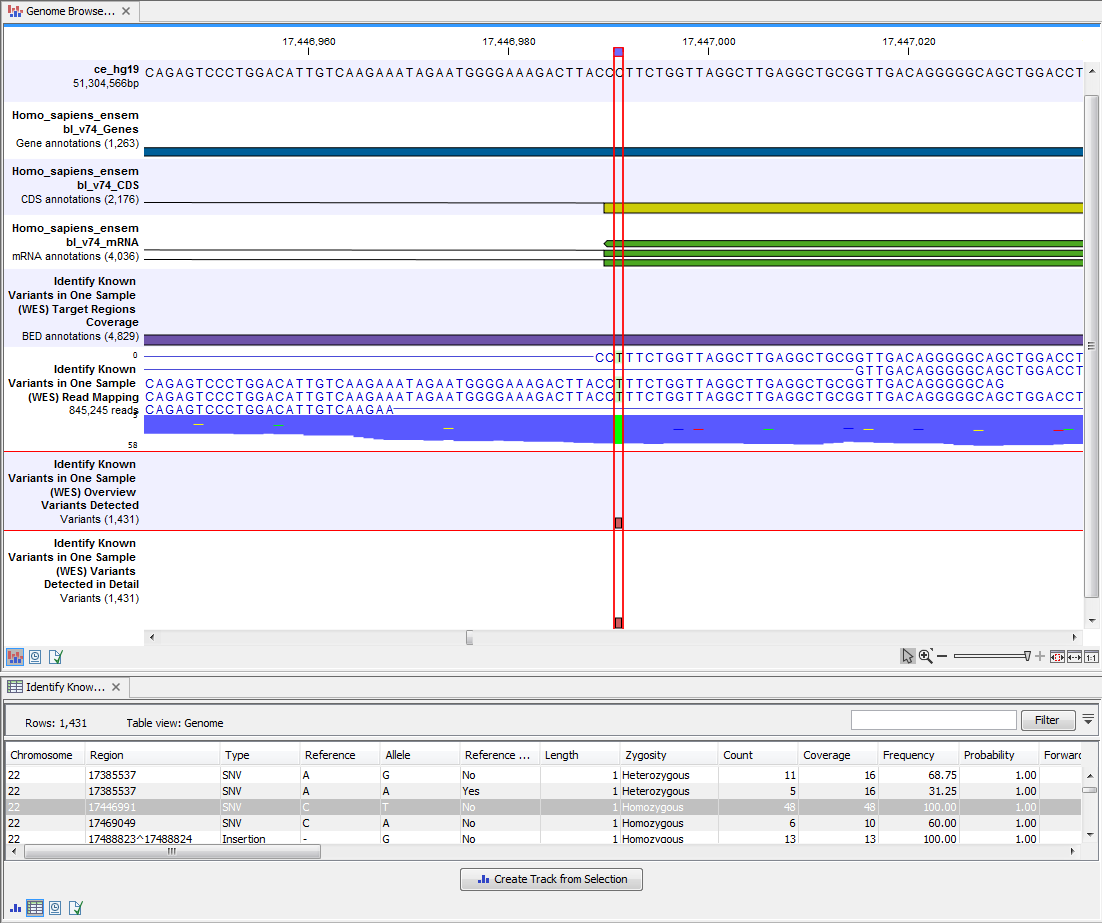
Task: Select the zoom tool magnifier icon
Action: click(x=925, y=656)
